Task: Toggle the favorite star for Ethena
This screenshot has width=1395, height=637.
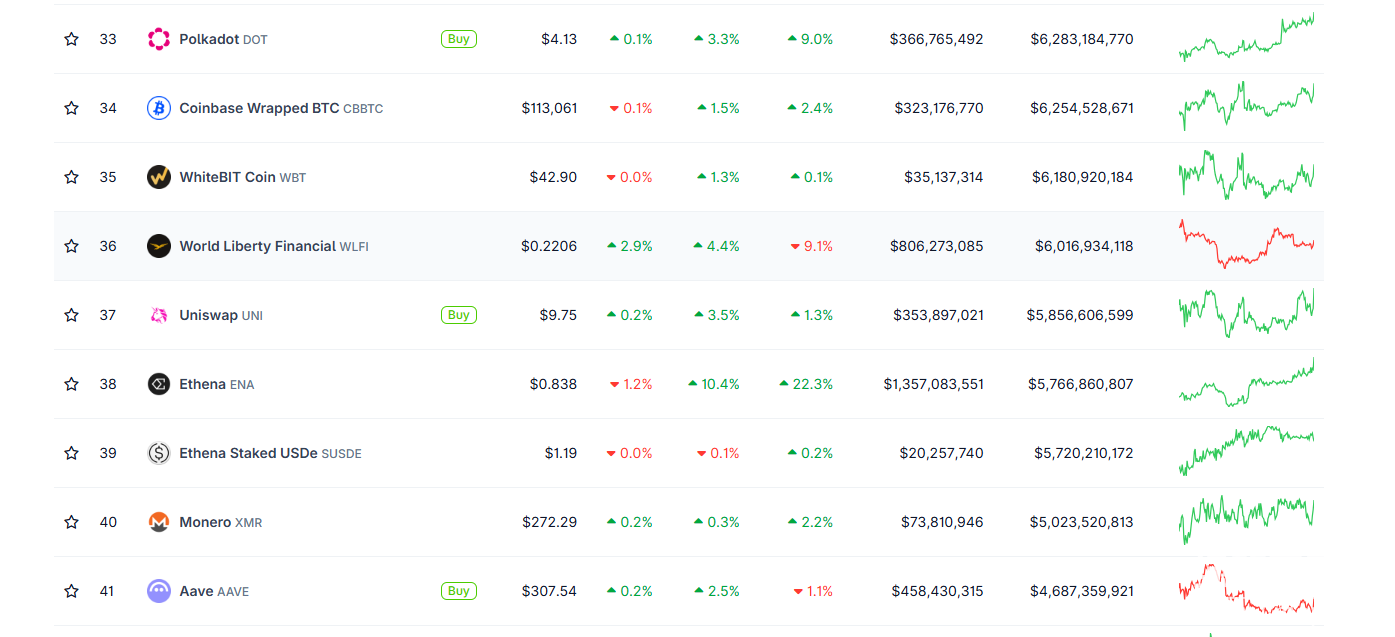Action: (x=71, y=384)
